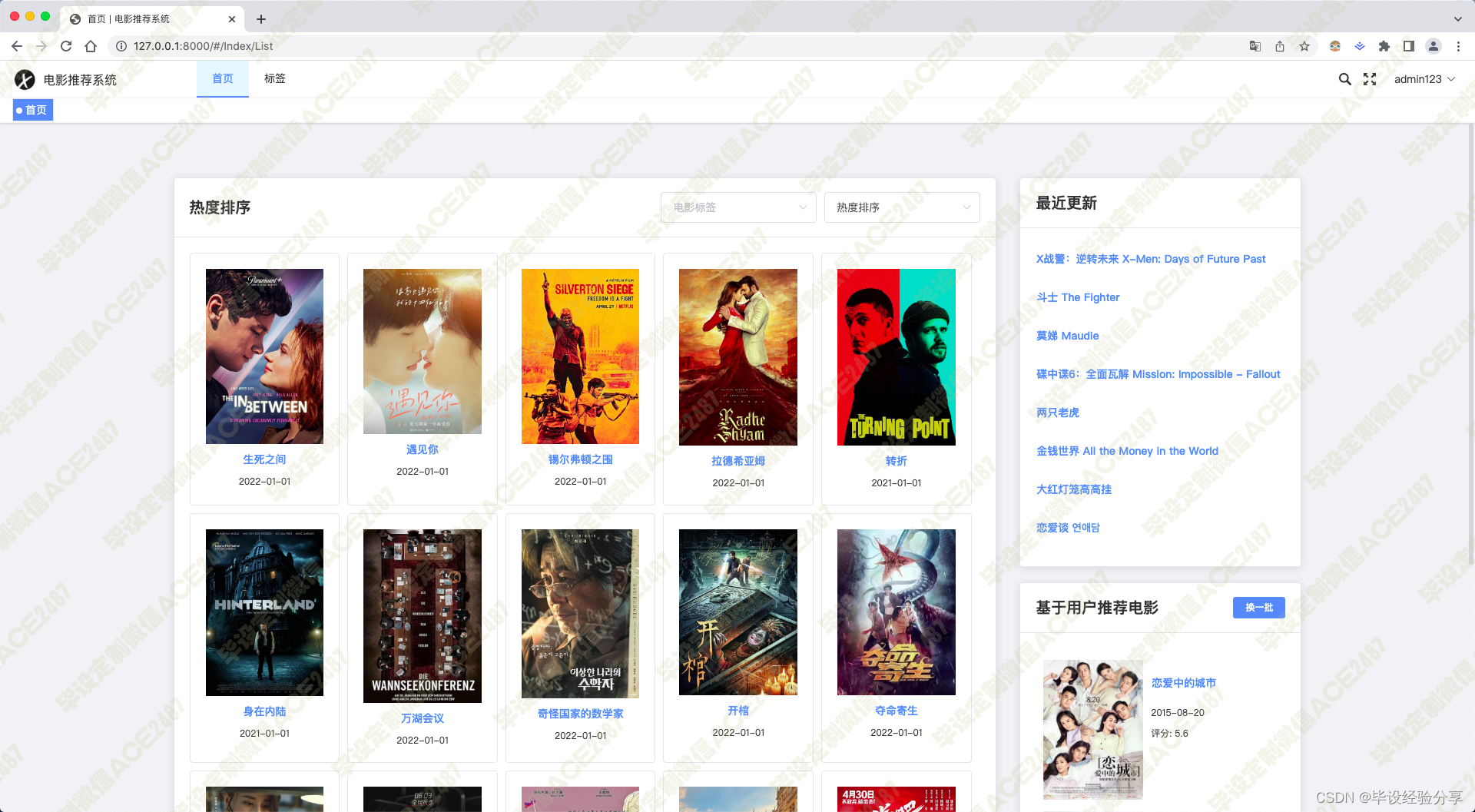1475x812 pixels.
Task: Open the 开棺 title link
Action: click(x=738, y=711)
